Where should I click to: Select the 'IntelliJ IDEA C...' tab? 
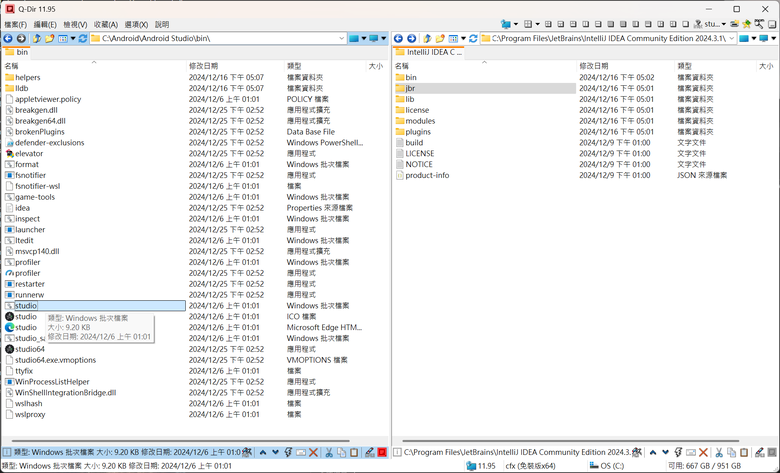click(429, 52)
